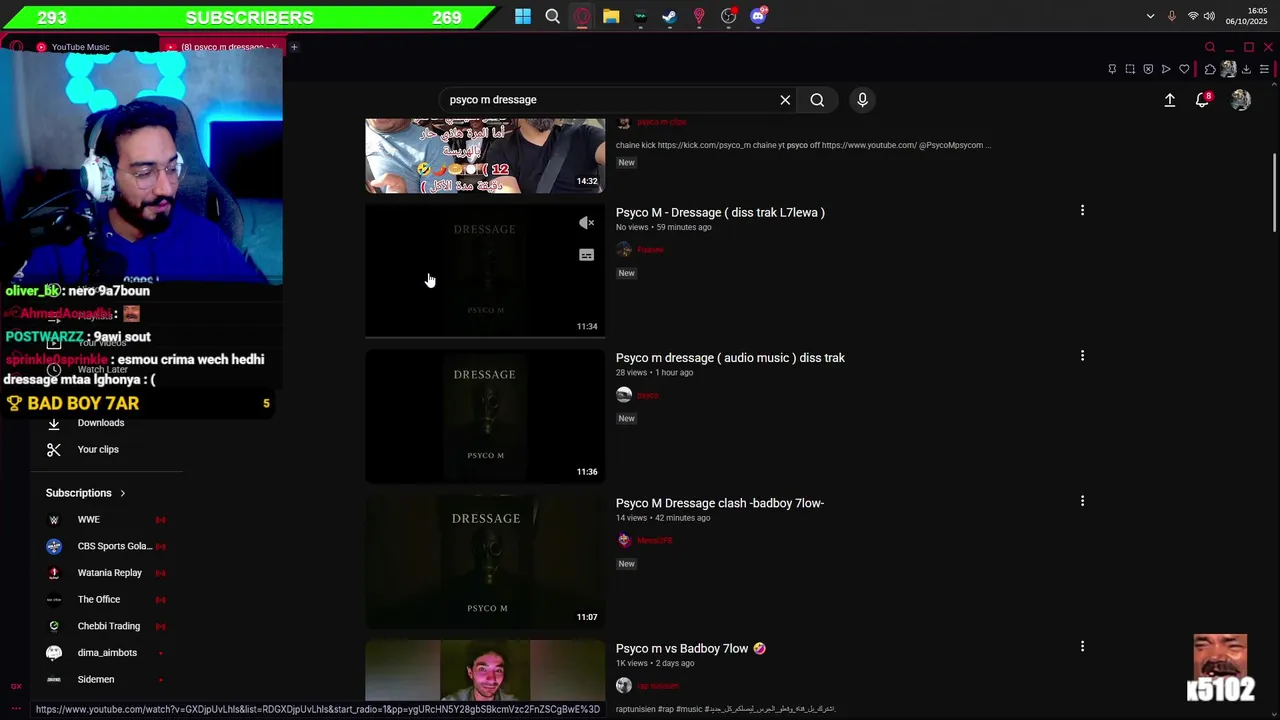The width and height of the screenshot is (1280, 720).
Task: Show hidden system tray icons chevron
Action: tap(1150, 16)
